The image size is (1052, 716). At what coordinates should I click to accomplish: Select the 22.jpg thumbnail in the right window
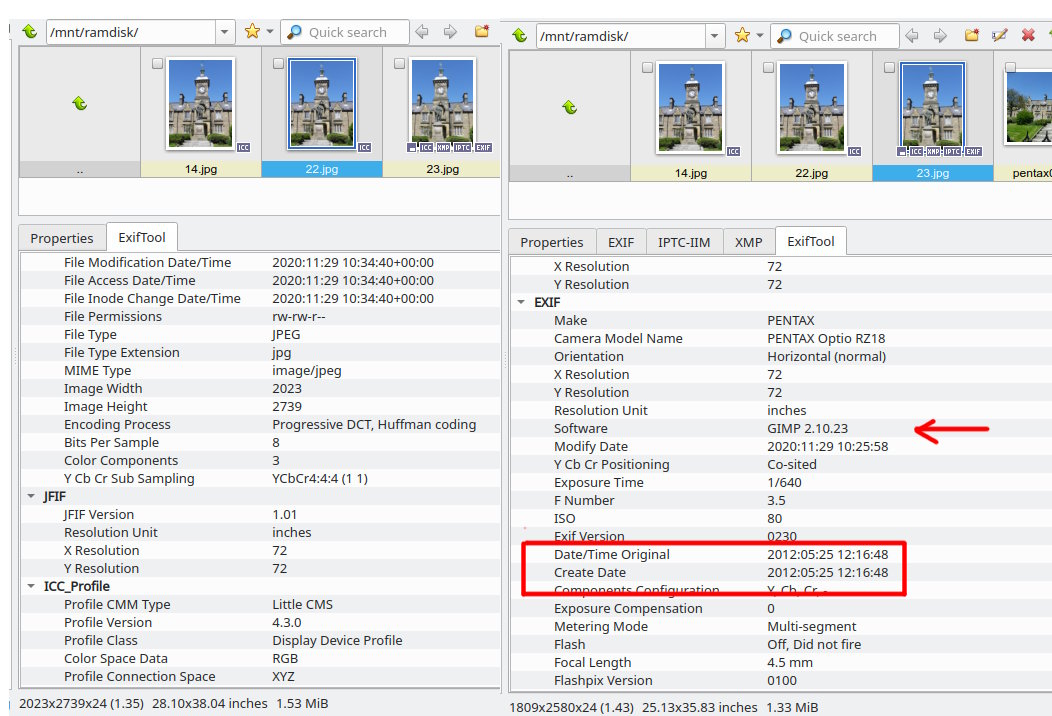pos(811,108)
